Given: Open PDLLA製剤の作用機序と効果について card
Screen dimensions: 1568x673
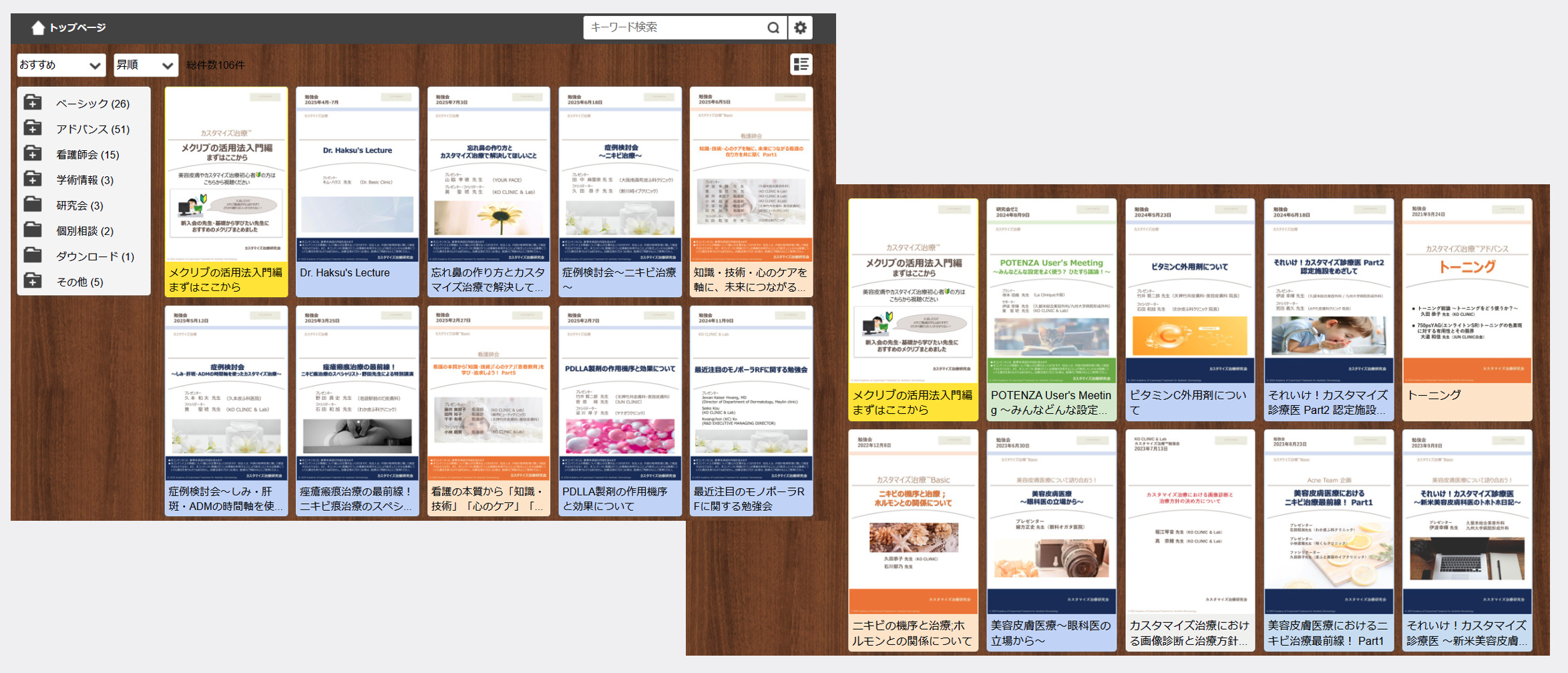Looking at the screenshot, I should point(619,411).
